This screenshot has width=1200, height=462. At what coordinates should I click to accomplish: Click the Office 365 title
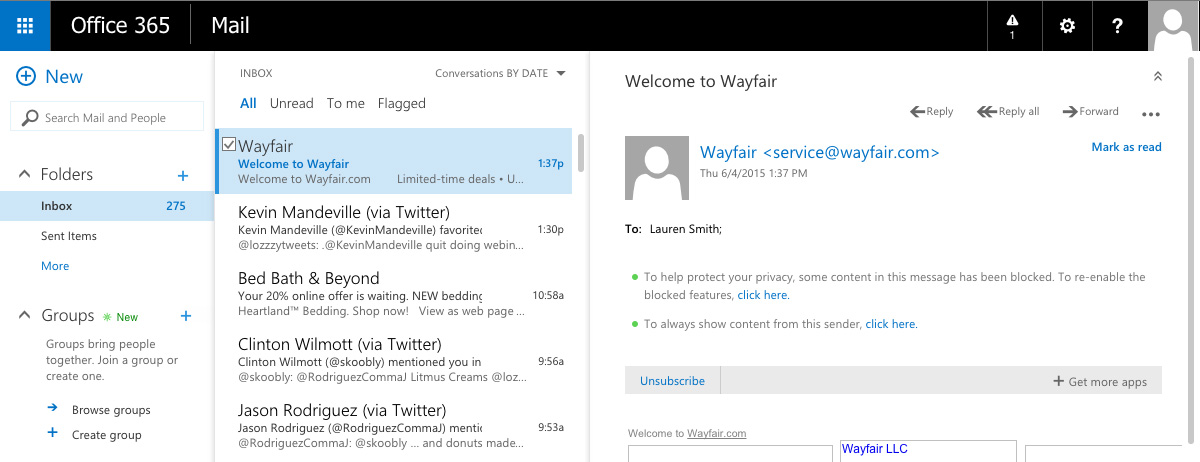120,26
